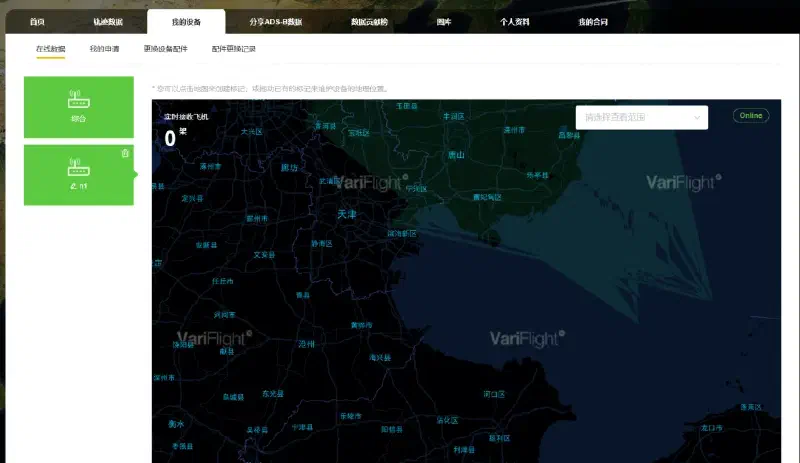Click 海兴县 on the map
This screenshot has width=800, height=463.
(380, 358)
